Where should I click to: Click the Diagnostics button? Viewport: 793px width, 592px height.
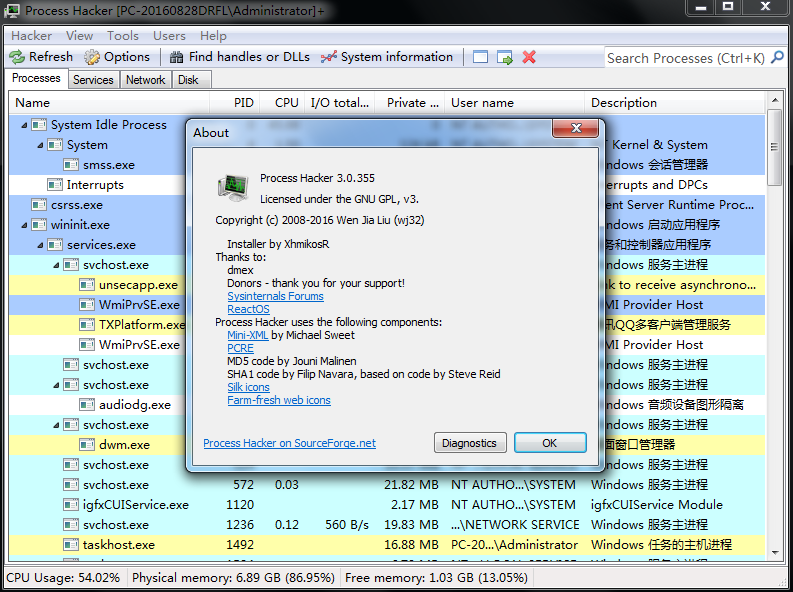(469, 443)
